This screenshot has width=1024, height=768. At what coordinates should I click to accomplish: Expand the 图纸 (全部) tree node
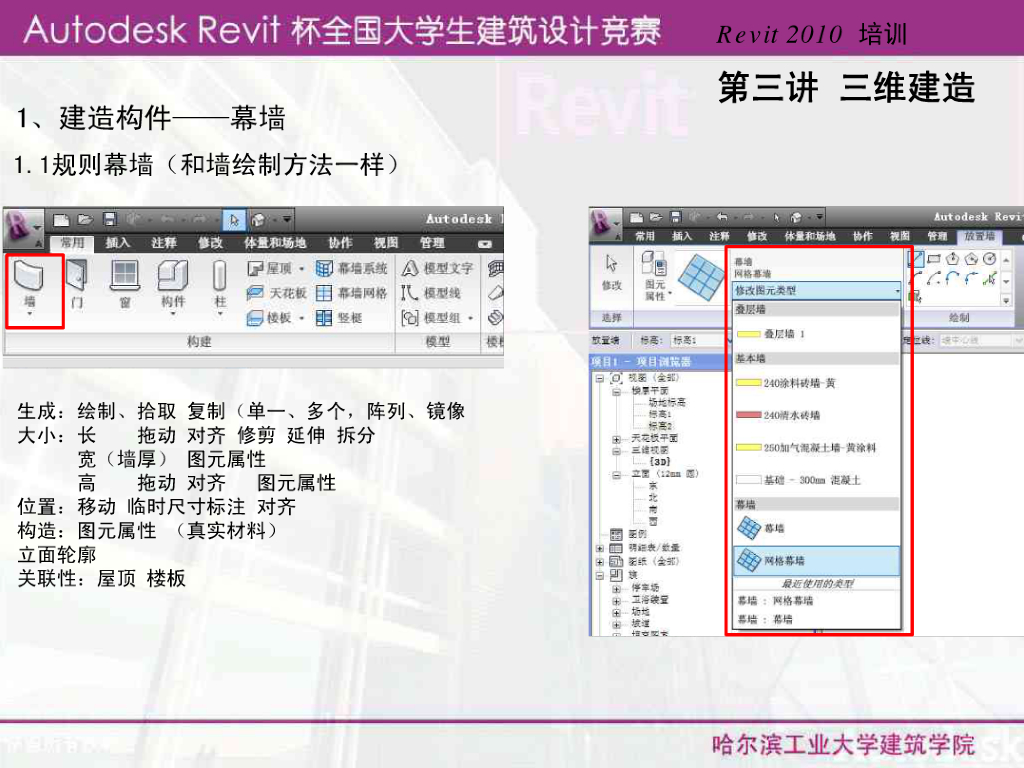(600, 562)
